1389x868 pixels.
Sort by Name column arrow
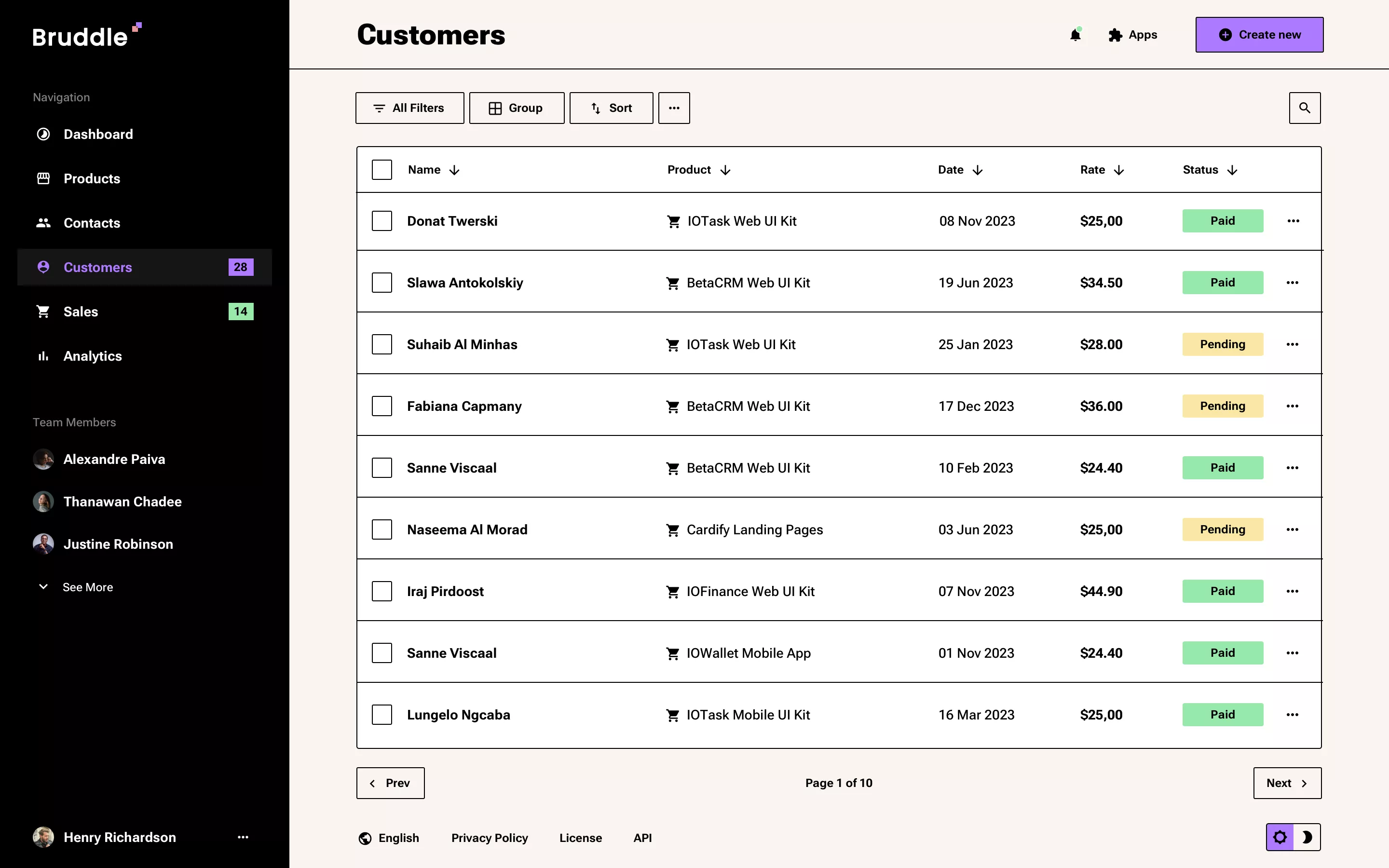tap(454, 171)
